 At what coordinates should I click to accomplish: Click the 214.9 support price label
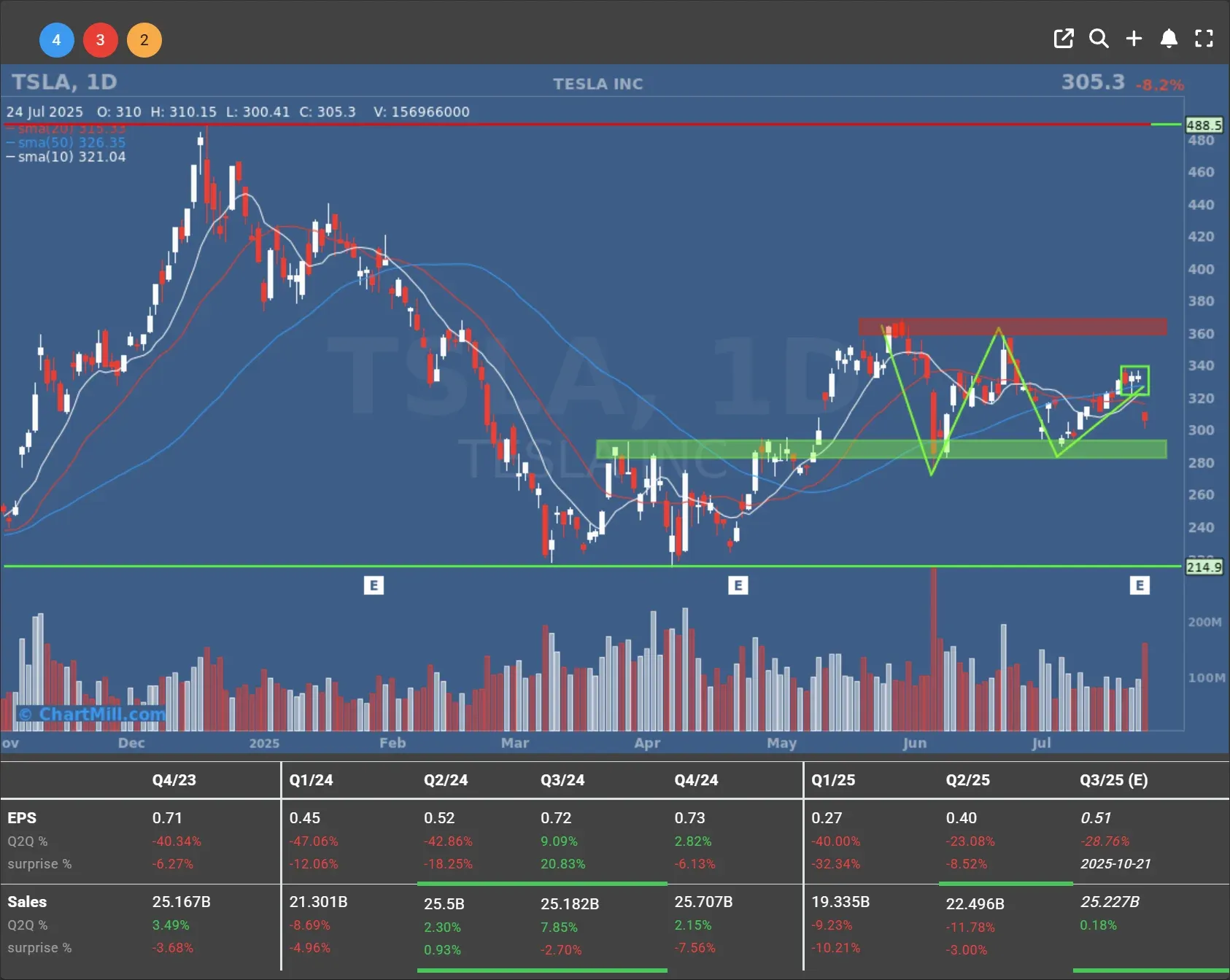pyautogui.click(x=1204, y=567)
